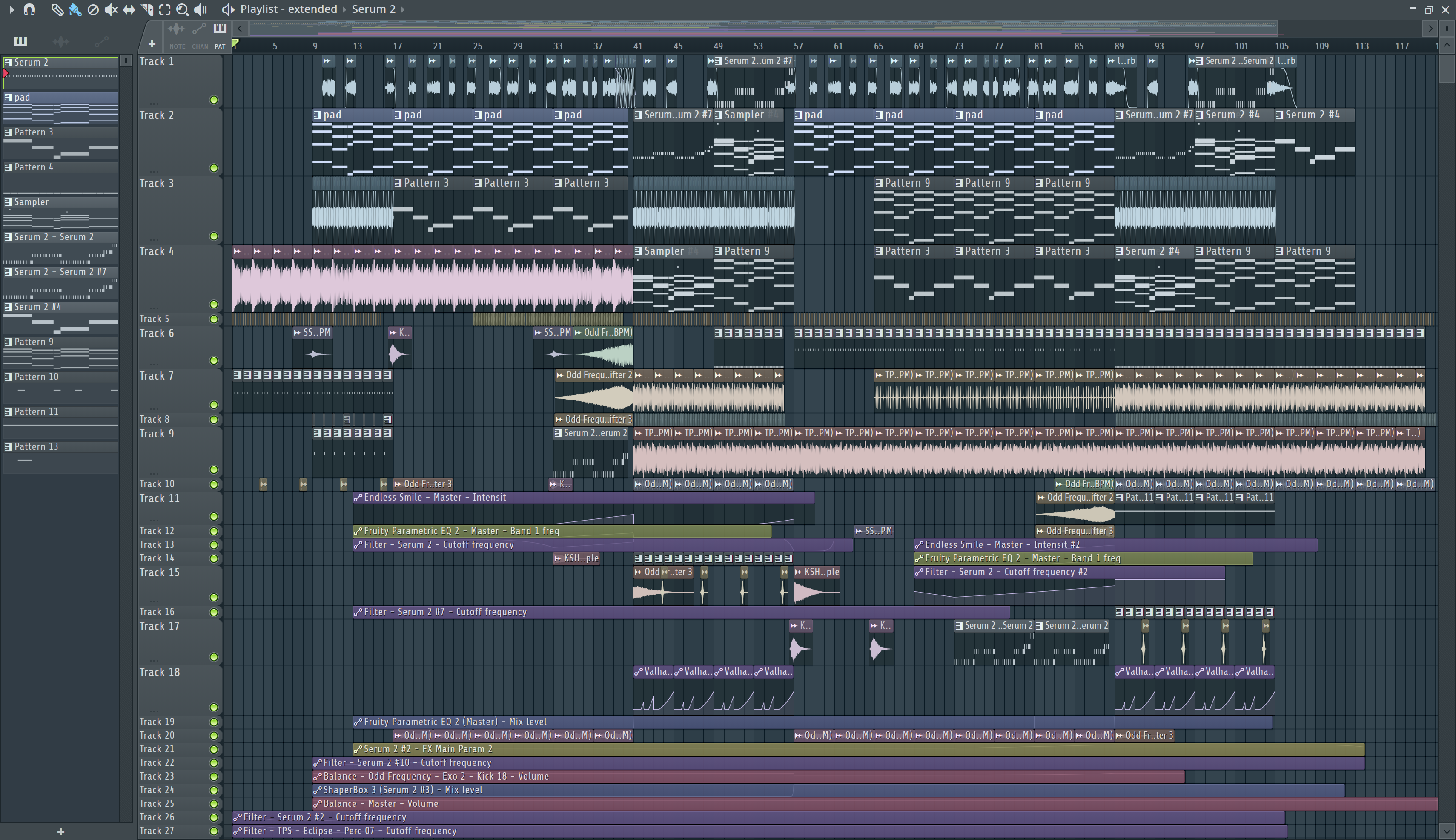
Task: Click the picker panel scrollbar handle
Action: [126, 60]
